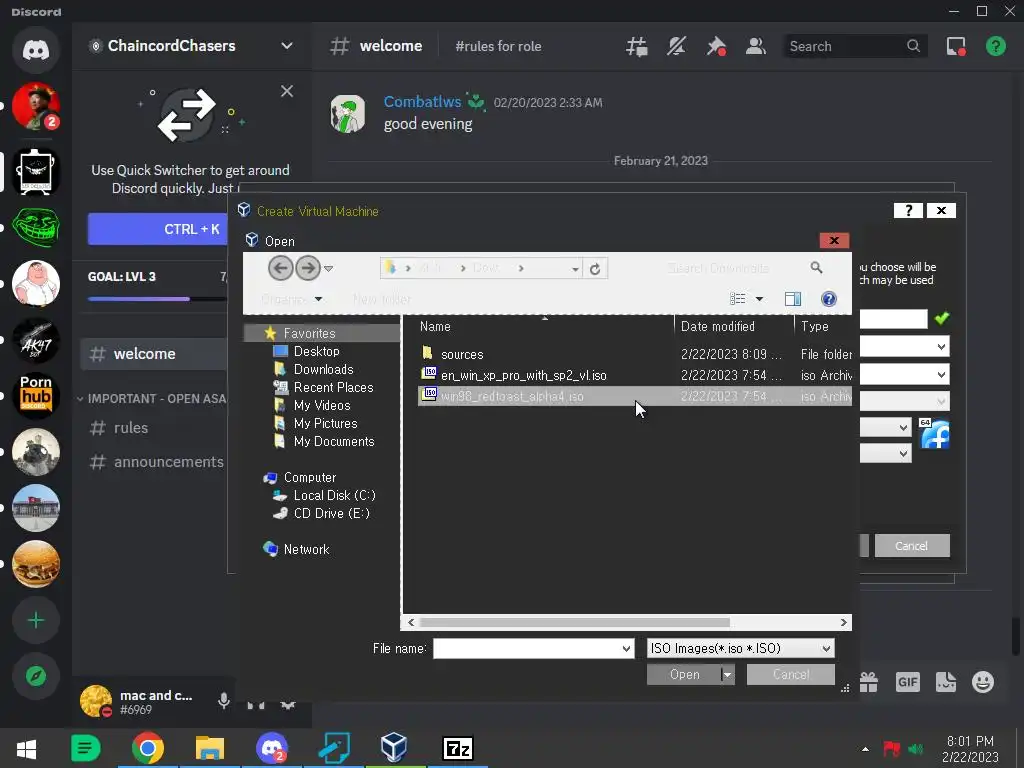Screen dimensions: 1024x768
Task: Expand the Open button split arrow
Action: 728,675
